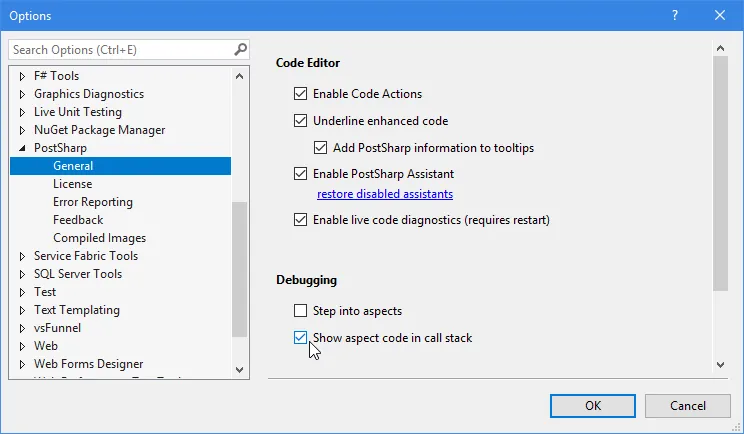Click settings pane scroll up arrow

720,48
